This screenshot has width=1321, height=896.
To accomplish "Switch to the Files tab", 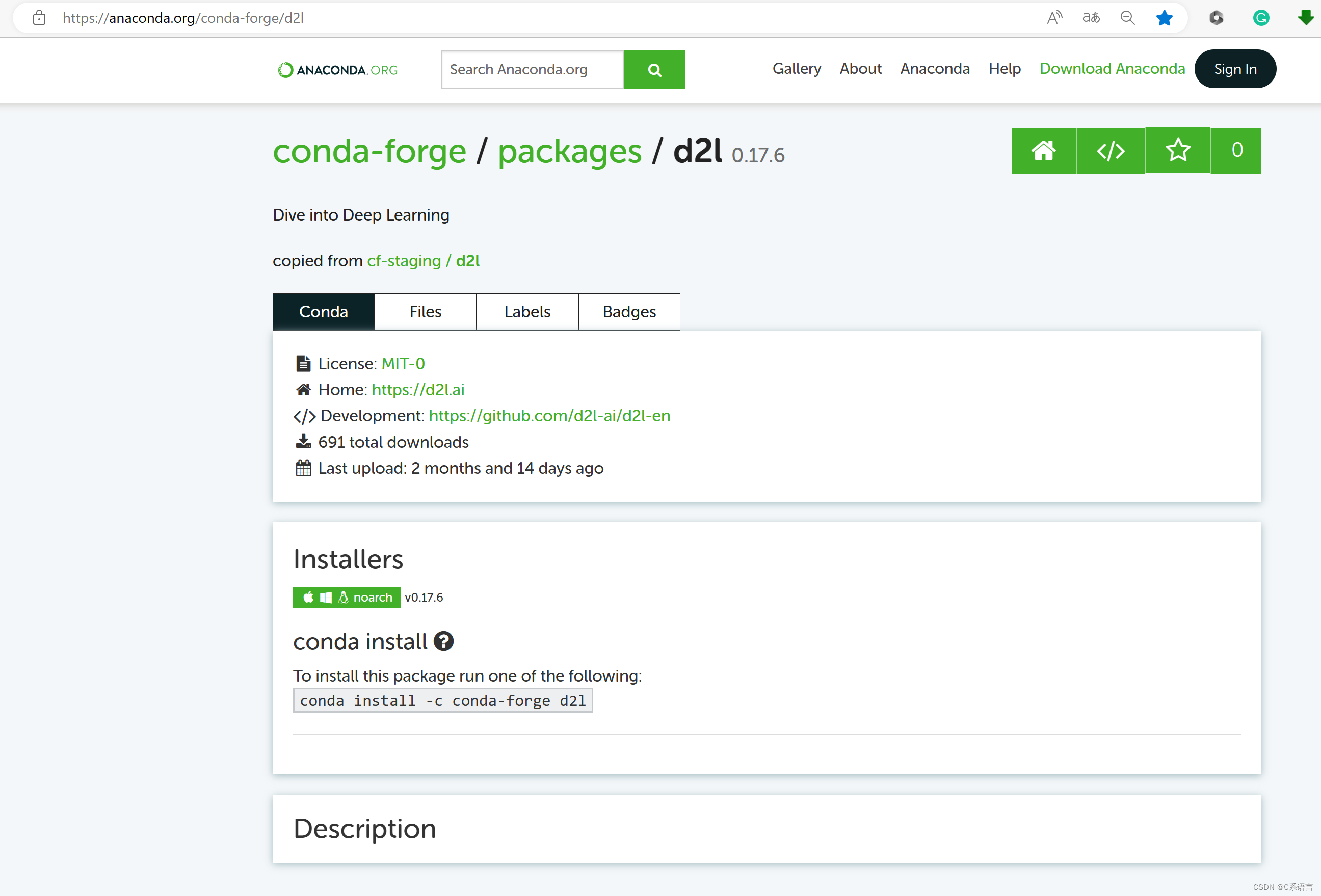I will coord(425,311).
